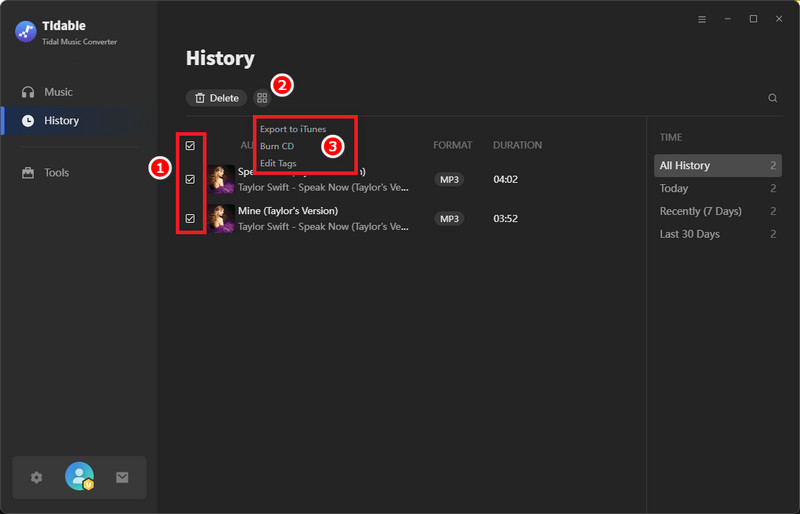Uncheck the first track's checkbox
This screenshot has height=514, width=800.
[x=190, y=180]
